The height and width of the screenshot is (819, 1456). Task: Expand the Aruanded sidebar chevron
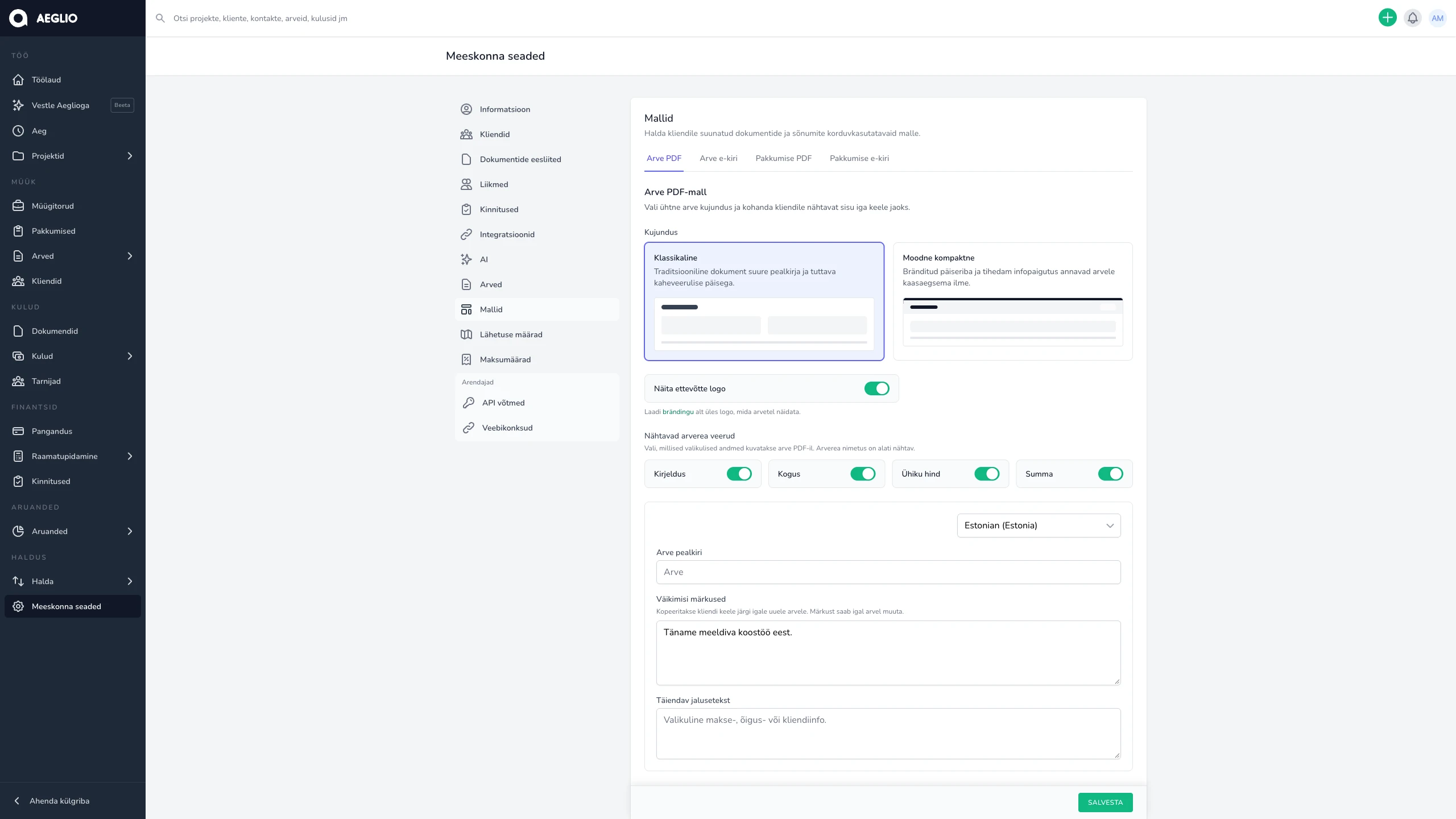pyautogui.click(x=130, y=531)
